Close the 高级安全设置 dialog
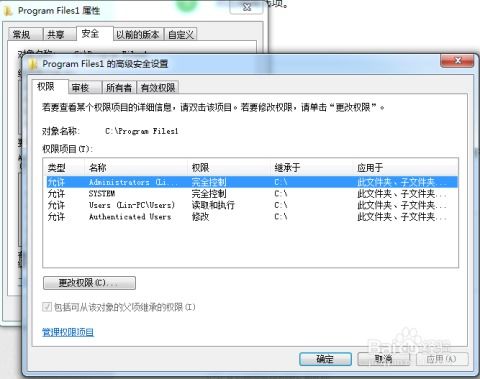This screenshot has height=379, width=480. [457, 61]
